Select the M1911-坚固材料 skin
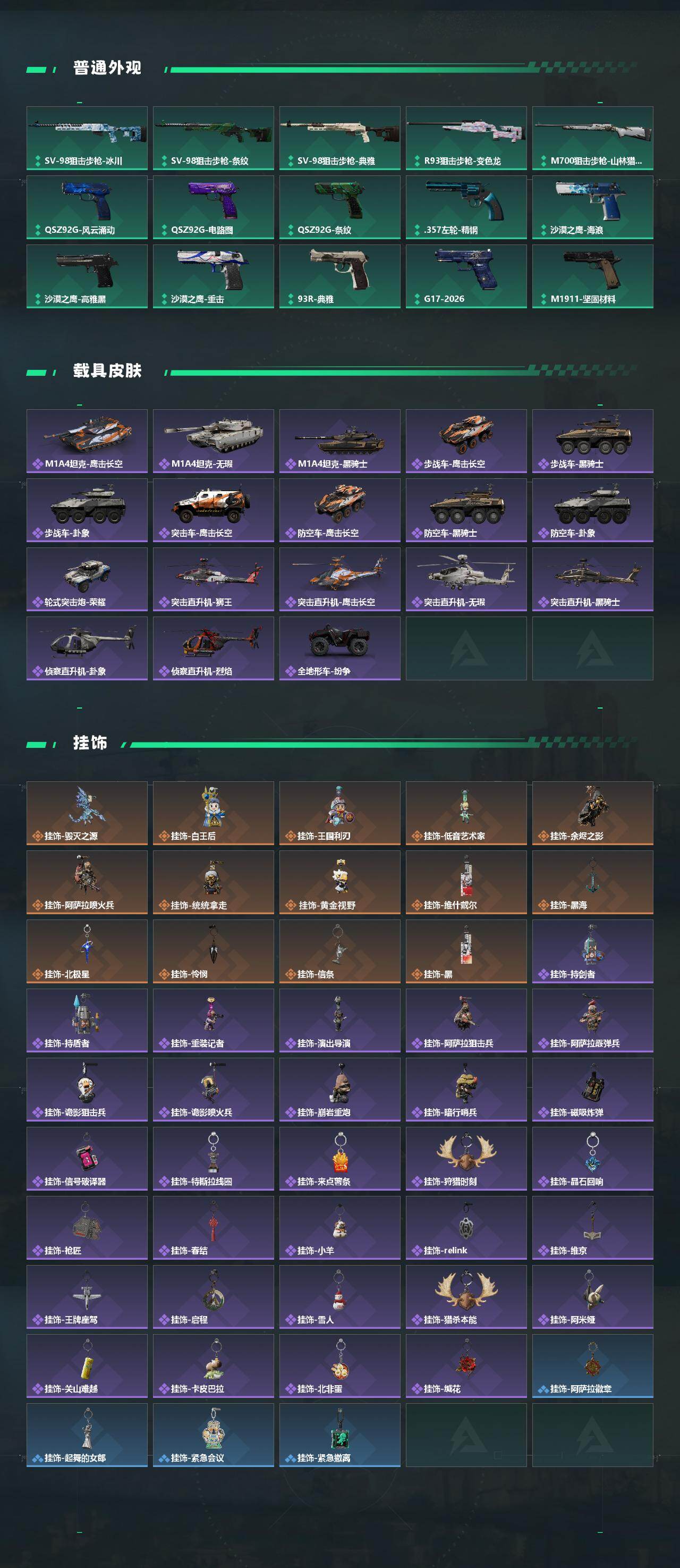The height and width of the screenshot is (1568, 680). [x=592, y=276]
